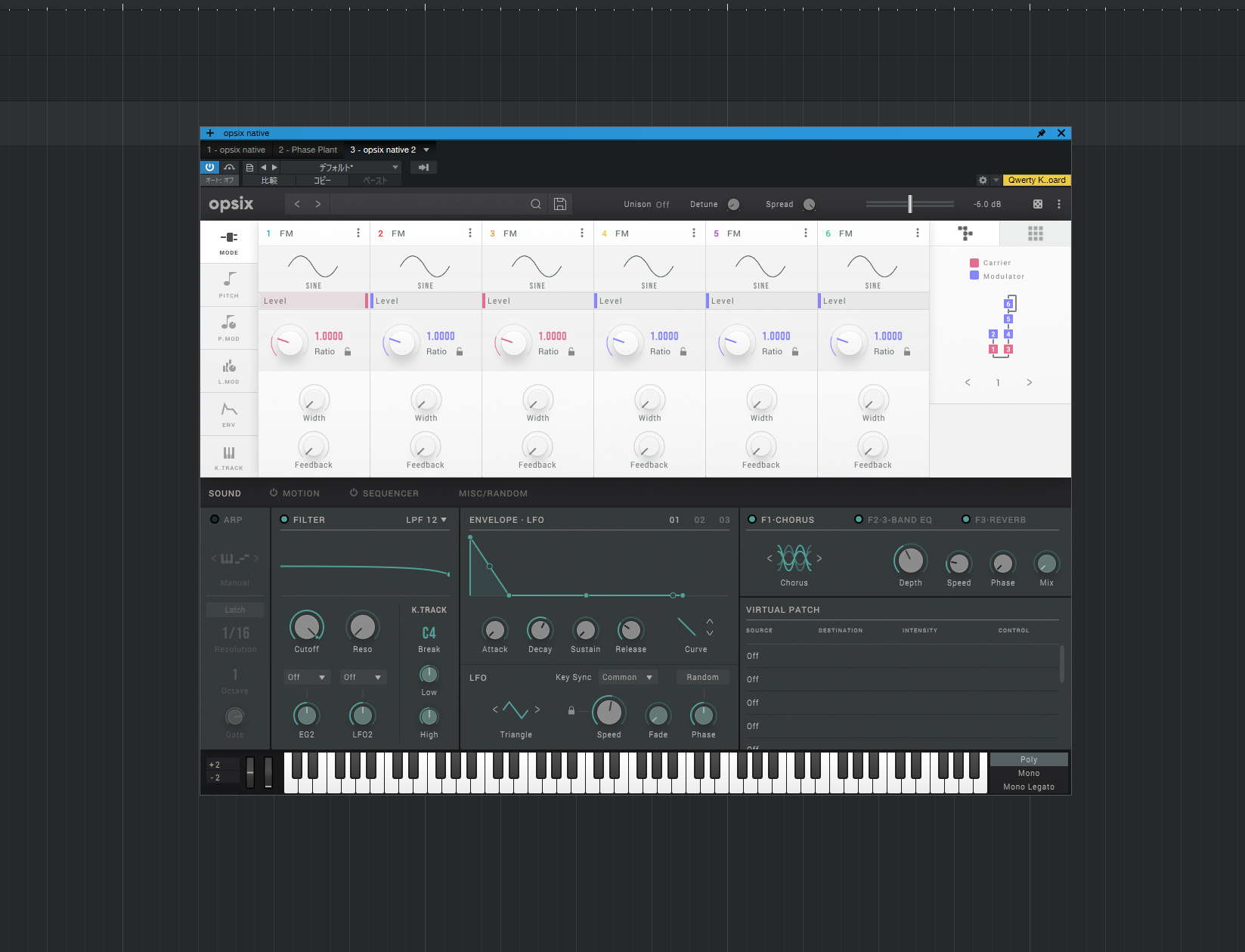The image size is (1245, 952).
Task: Enable the ARP on/off toggle
Action: pos(215,520)
